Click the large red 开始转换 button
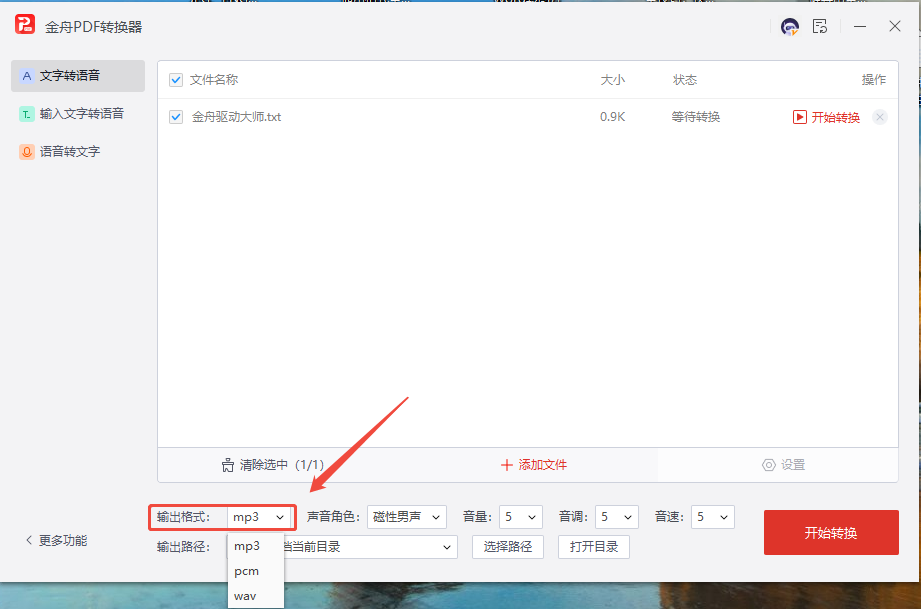This screenshot has height=609, width=921. pyautogui.click(x=831, y=533)
